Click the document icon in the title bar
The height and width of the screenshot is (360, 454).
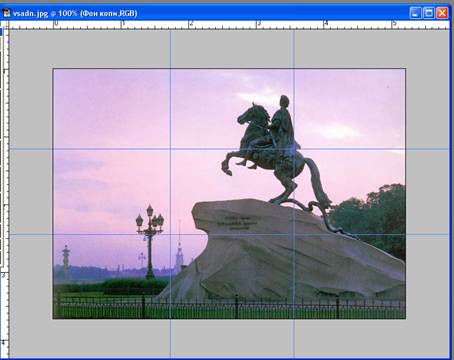(x=6, y=13)
